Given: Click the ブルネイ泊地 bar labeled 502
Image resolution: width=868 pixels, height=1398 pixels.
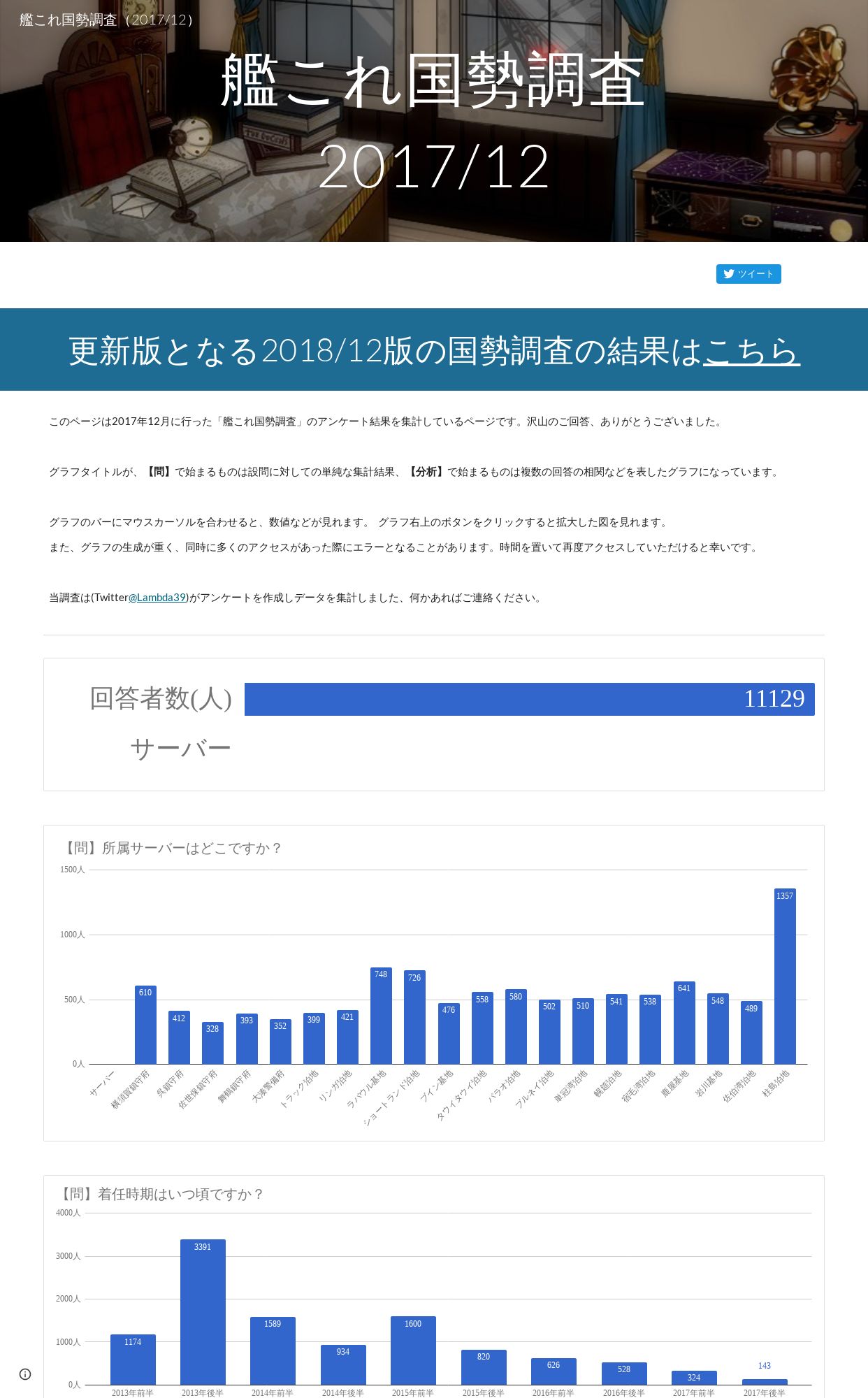Looking at the screenshot, I should coord(549,1032).
